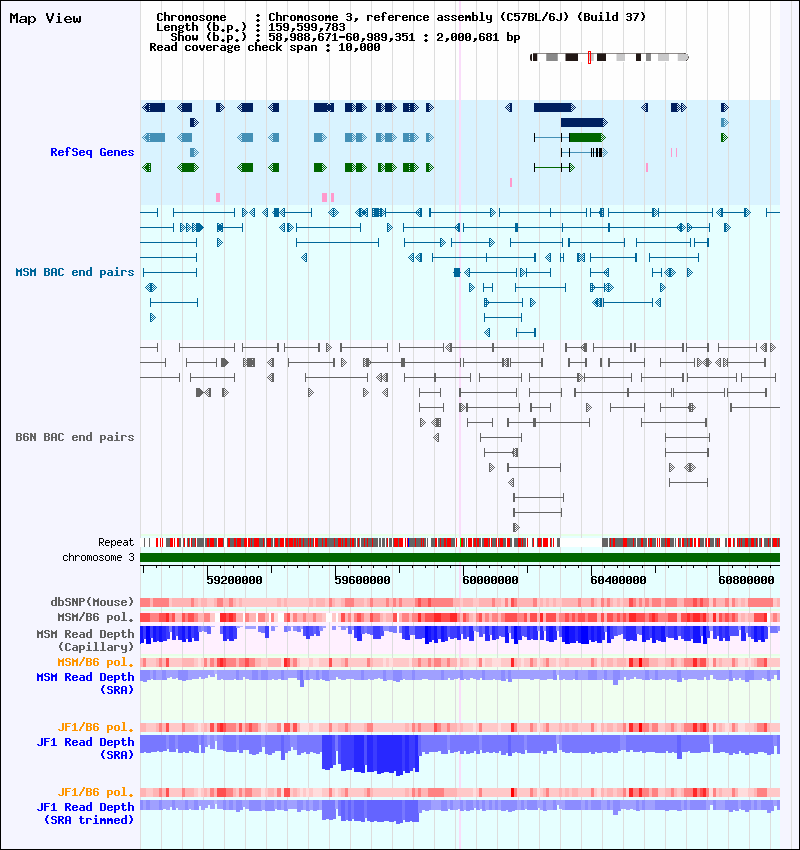Click the deep JF1 SRA trimmed peak
800x850 pixels.
point(370,812)
